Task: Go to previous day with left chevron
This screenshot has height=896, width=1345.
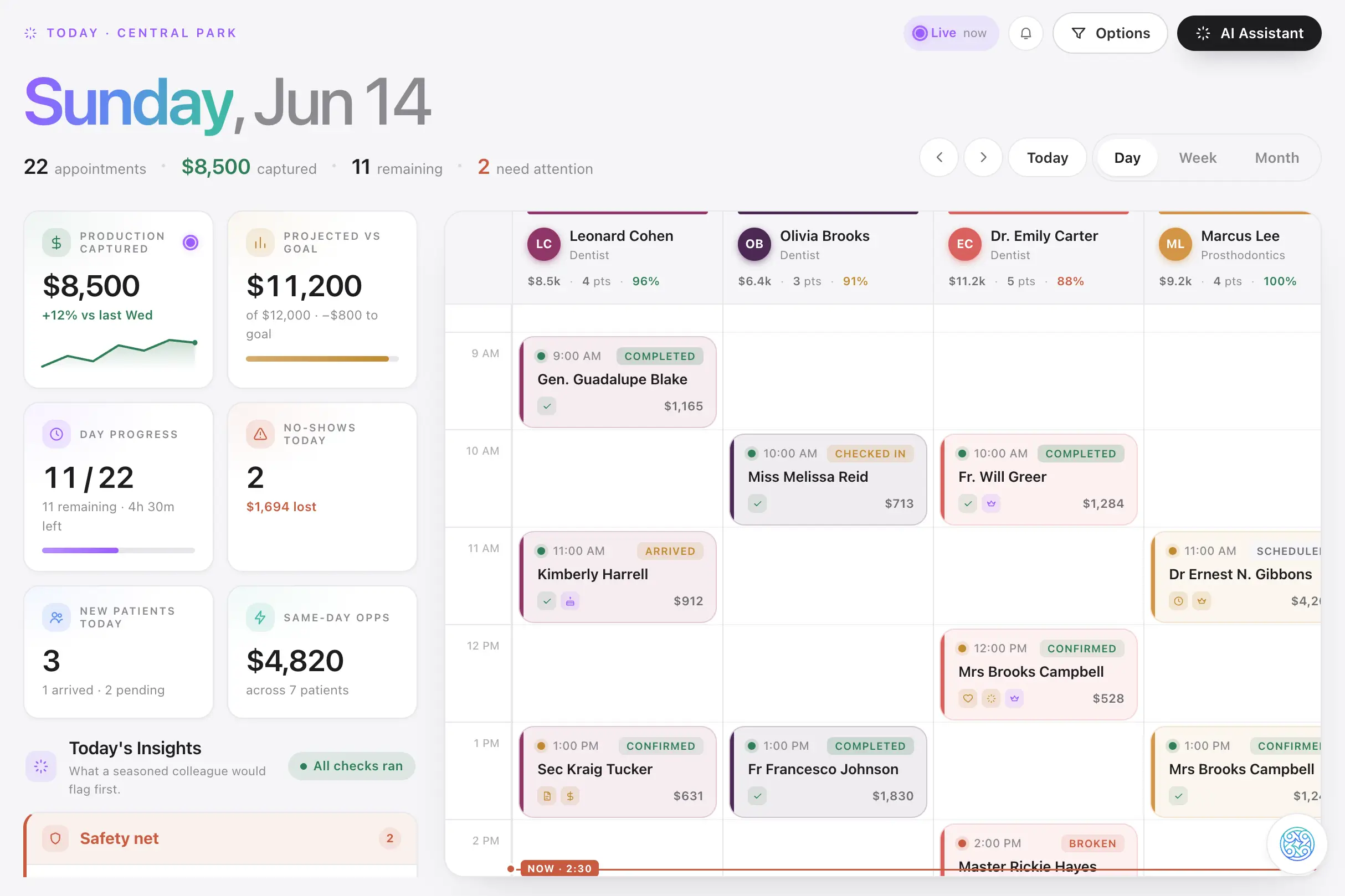Action: click(x=938, y=157)
